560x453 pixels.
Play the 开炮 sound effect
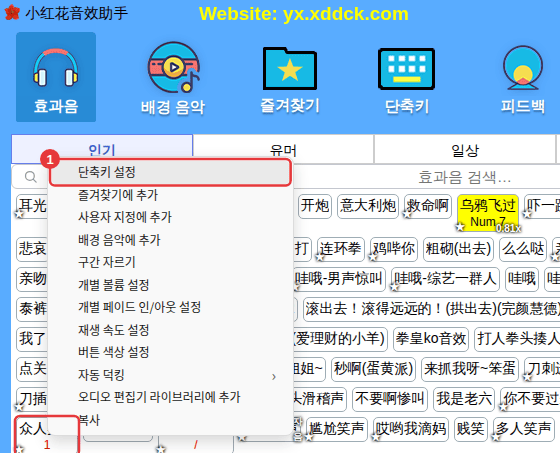[315, 206]
